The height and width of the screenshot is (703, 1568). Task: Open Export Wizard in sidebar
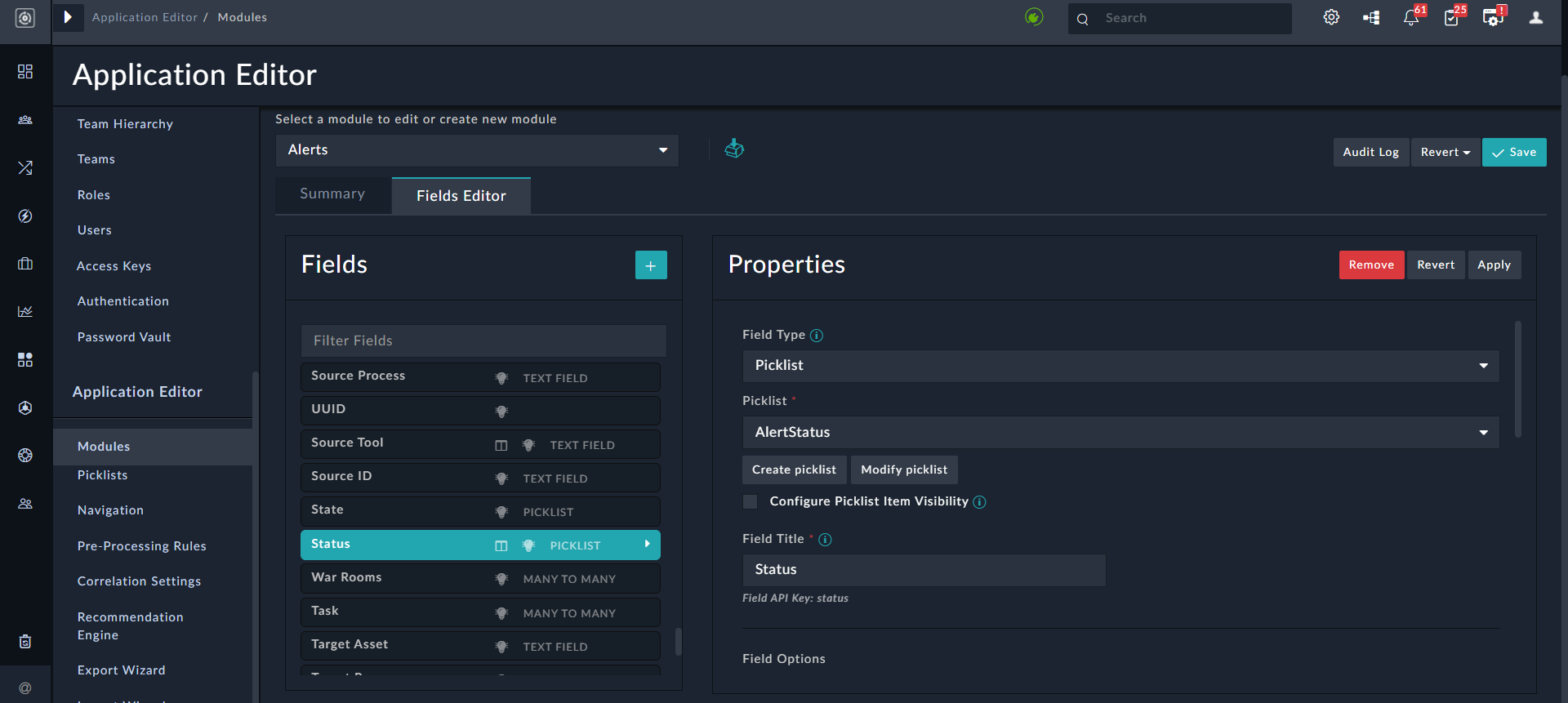tap(122, 670)
